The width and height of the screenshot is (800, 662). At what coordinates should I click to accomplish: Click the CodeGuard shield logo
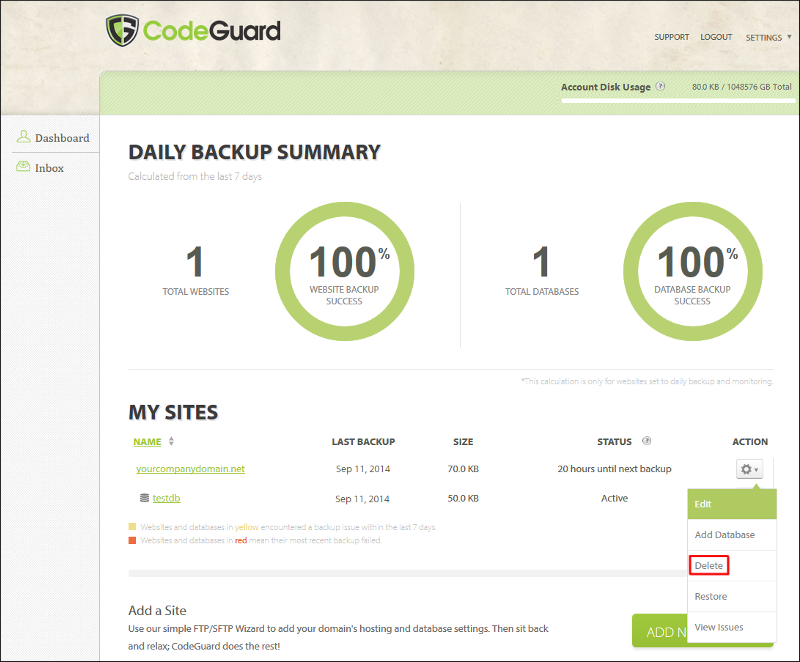pos(124,30)
